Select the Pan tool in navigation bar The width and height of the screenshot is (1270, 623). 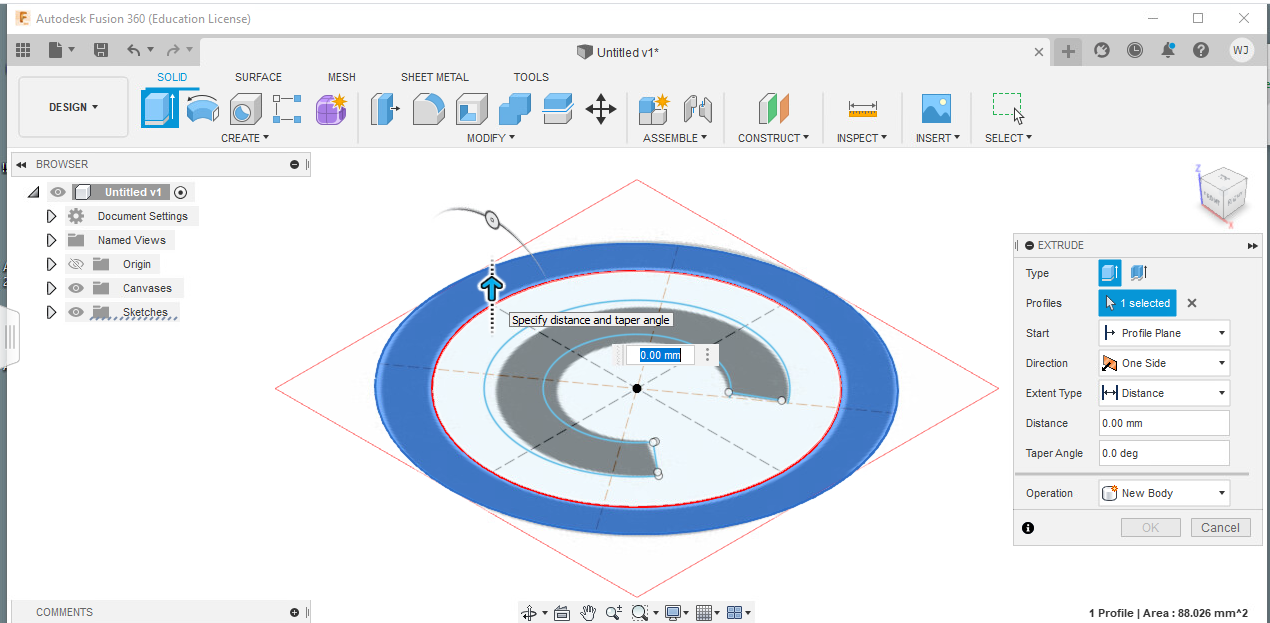(589, 612)
